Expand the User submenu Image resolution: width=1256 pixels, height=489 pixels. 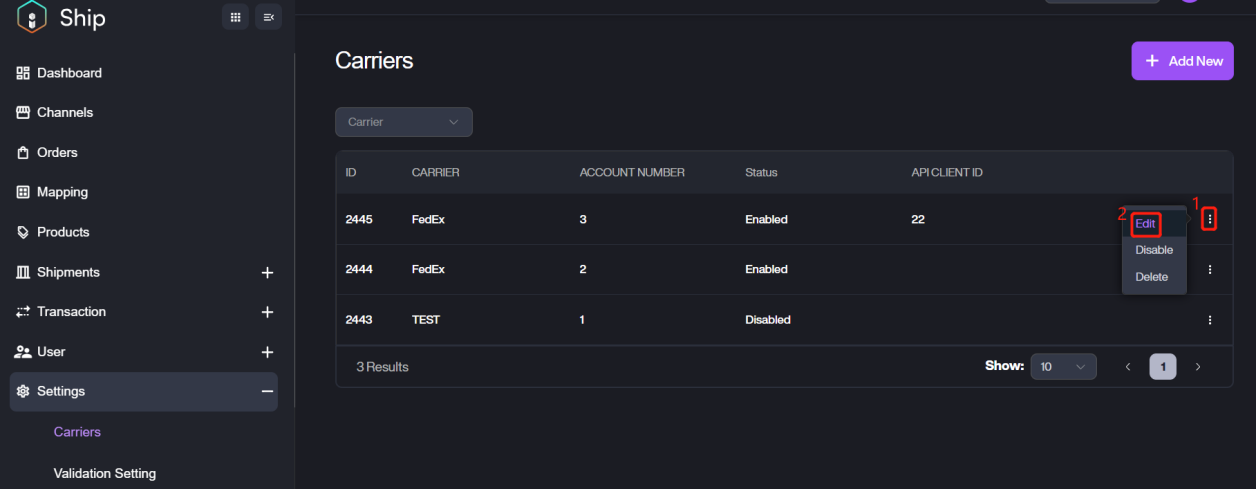tap(267, 352)
